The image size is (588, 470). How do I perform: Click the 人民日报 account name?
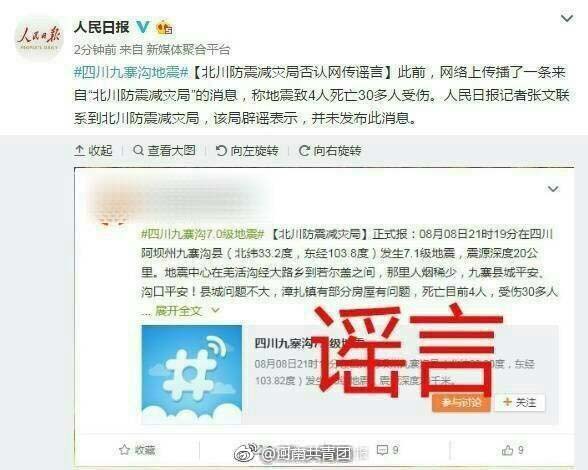pyautogui.click(x=102, y=27)
